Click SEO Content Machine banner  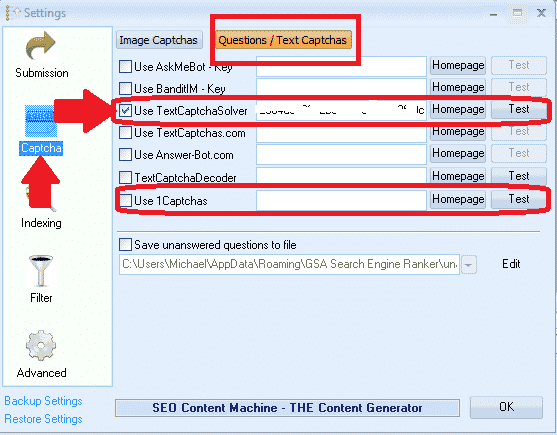tap(287, 408)
